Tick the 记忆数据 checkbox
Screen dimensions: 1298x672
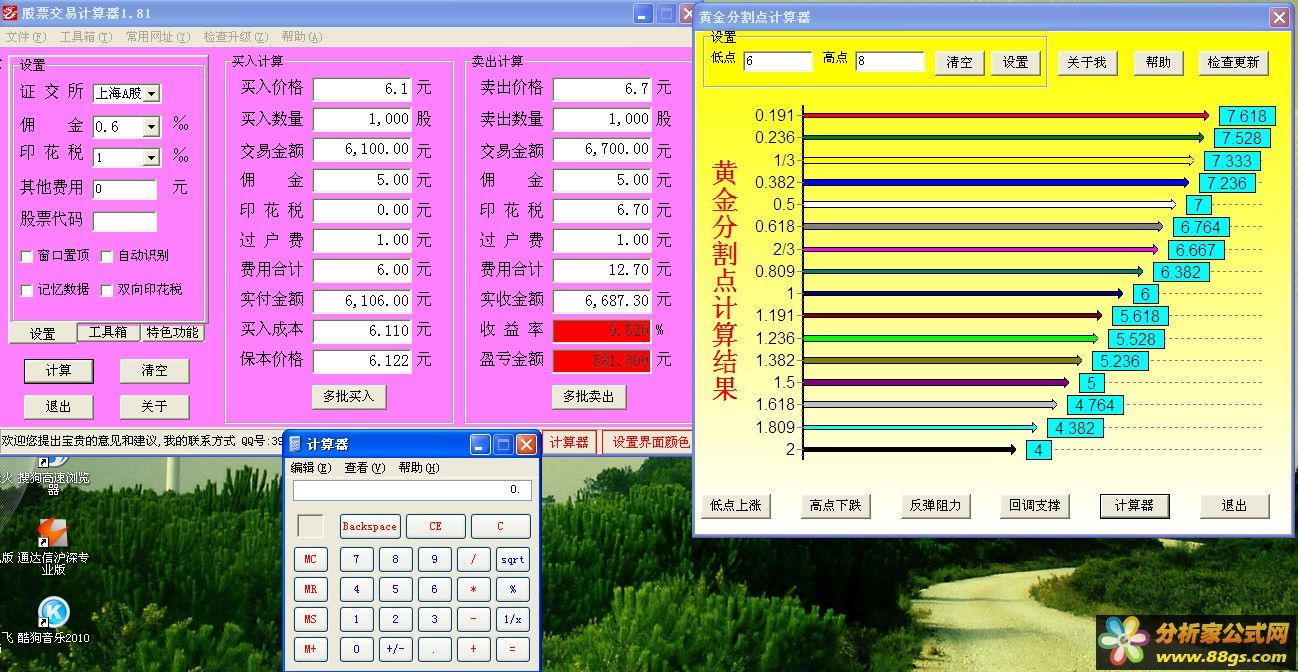27,290
